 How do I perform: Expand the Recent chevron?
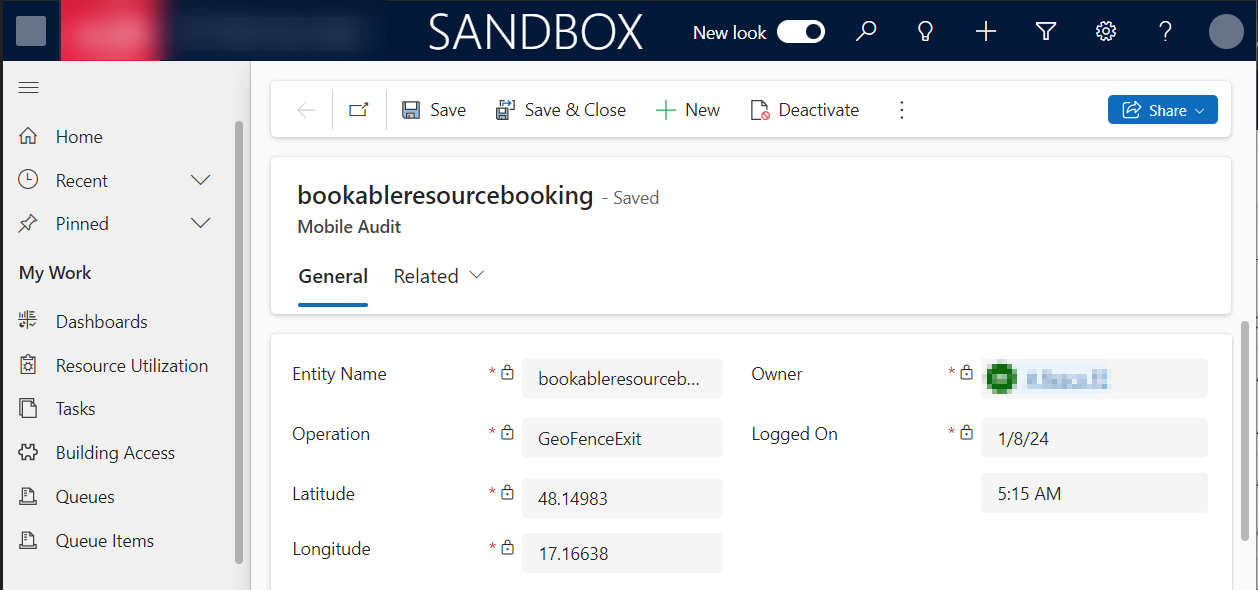click(200, 181)
